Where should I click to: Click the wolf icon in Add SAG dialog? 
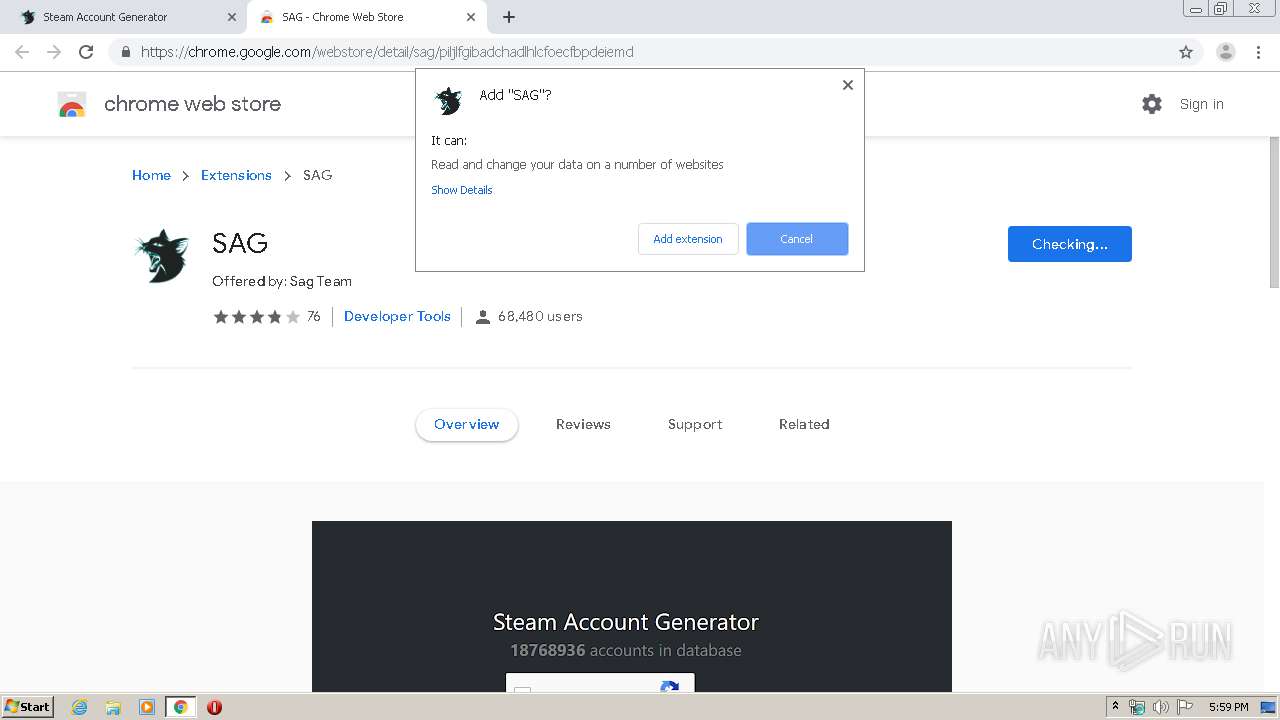(x=448, y=100)
